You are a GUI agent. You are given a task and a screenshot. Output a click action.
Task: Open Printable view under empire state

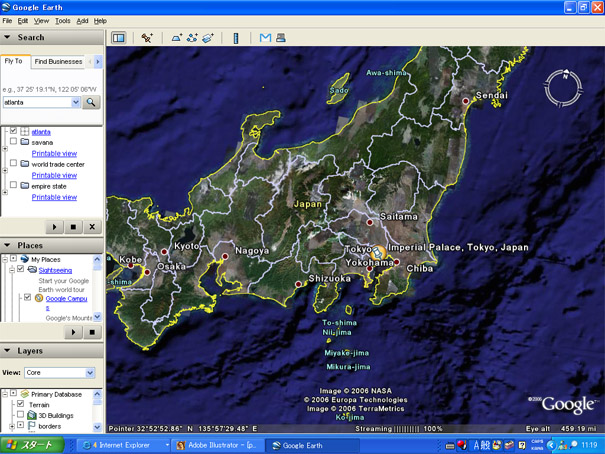(54, 197)
